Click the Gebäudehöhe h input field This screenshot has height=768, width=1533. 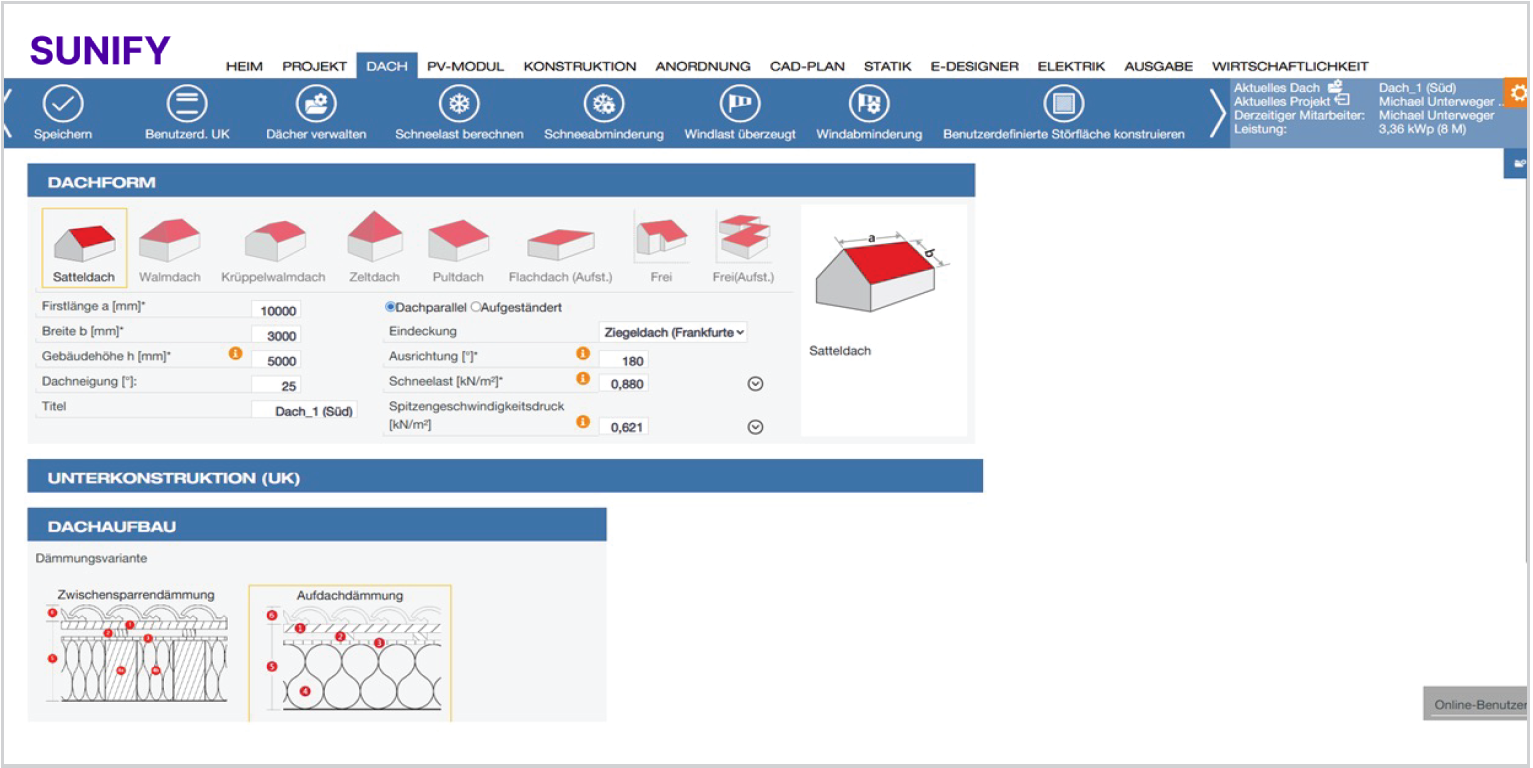275,360
